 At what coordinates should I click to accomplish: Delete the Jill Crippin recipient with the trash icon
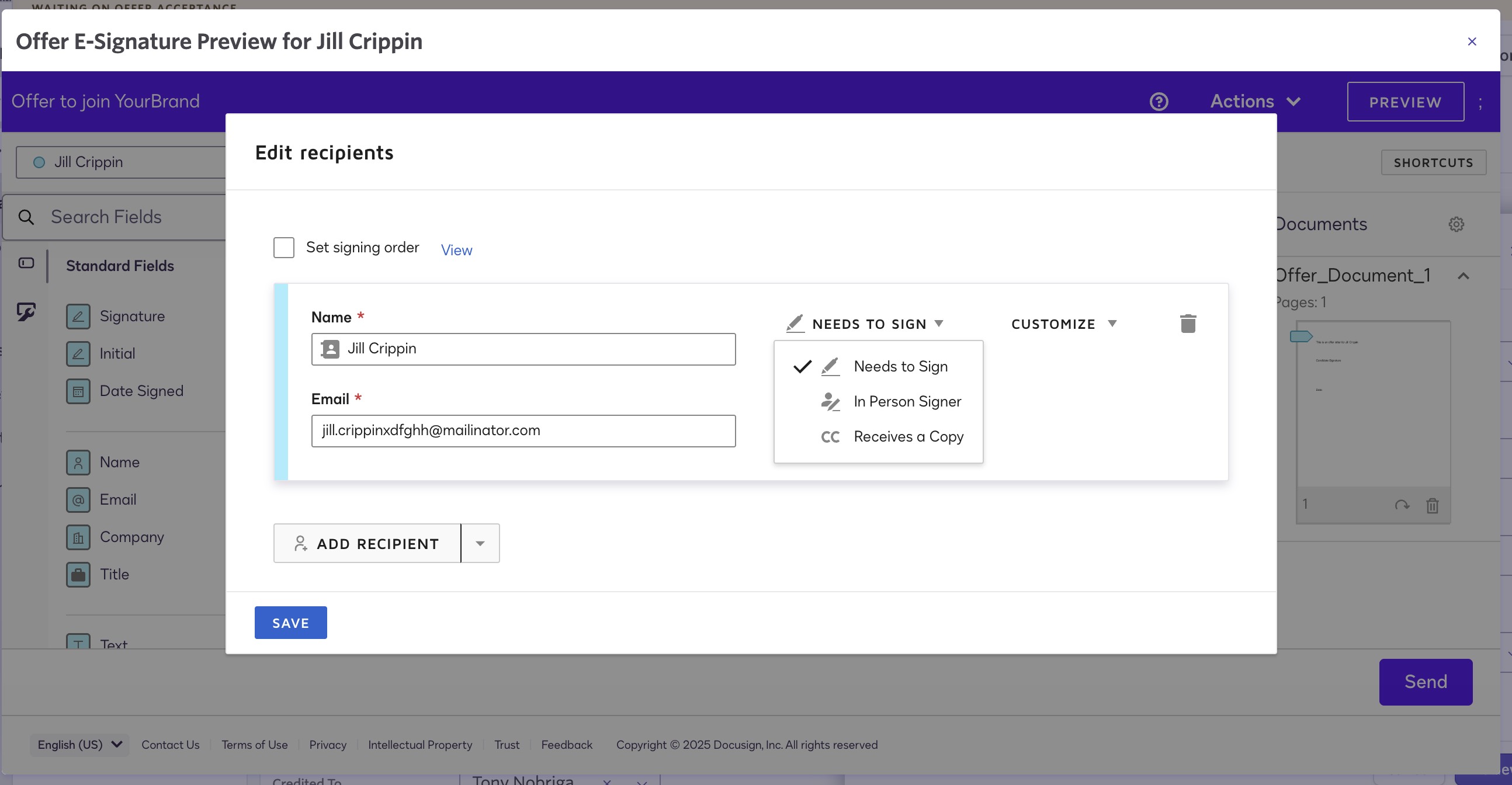(1187, 323)
